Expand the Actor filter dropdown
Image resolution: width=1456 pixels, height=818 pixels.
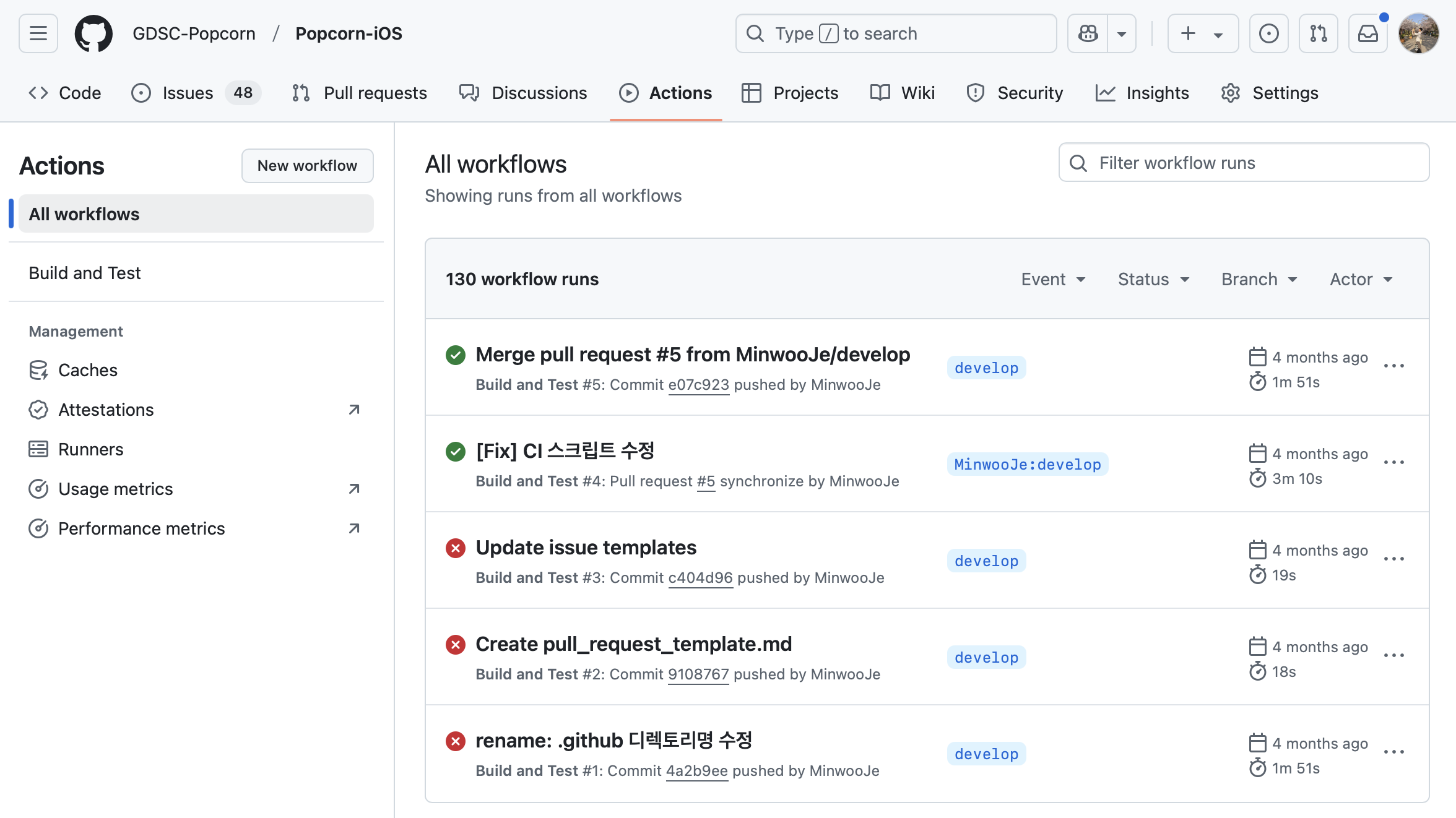(x=1361, y=279)
